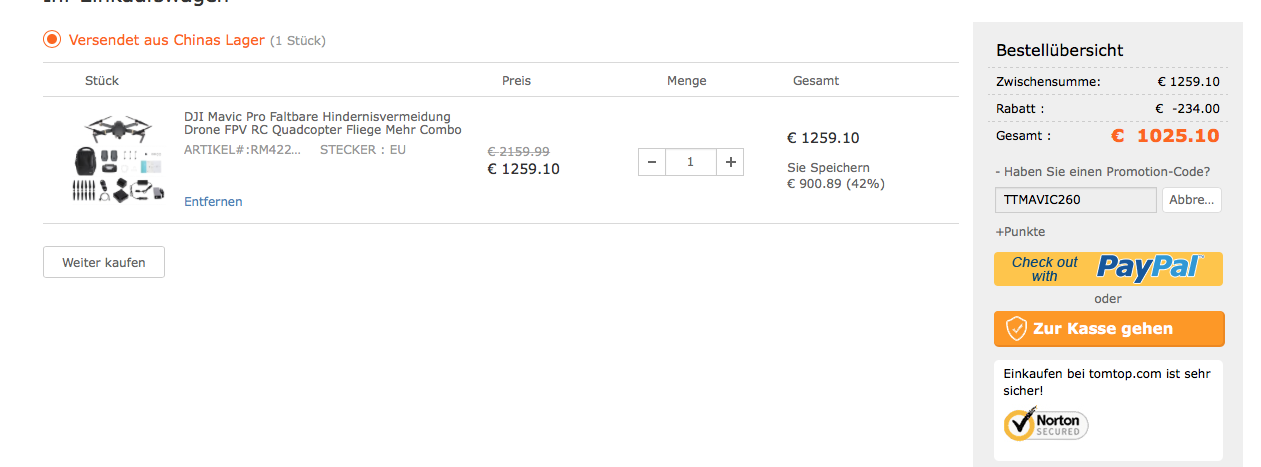1261x467 pixels.
Task: Click the shield icon on checkout button
Action: pyautogui.click(x=1016, y=329)
